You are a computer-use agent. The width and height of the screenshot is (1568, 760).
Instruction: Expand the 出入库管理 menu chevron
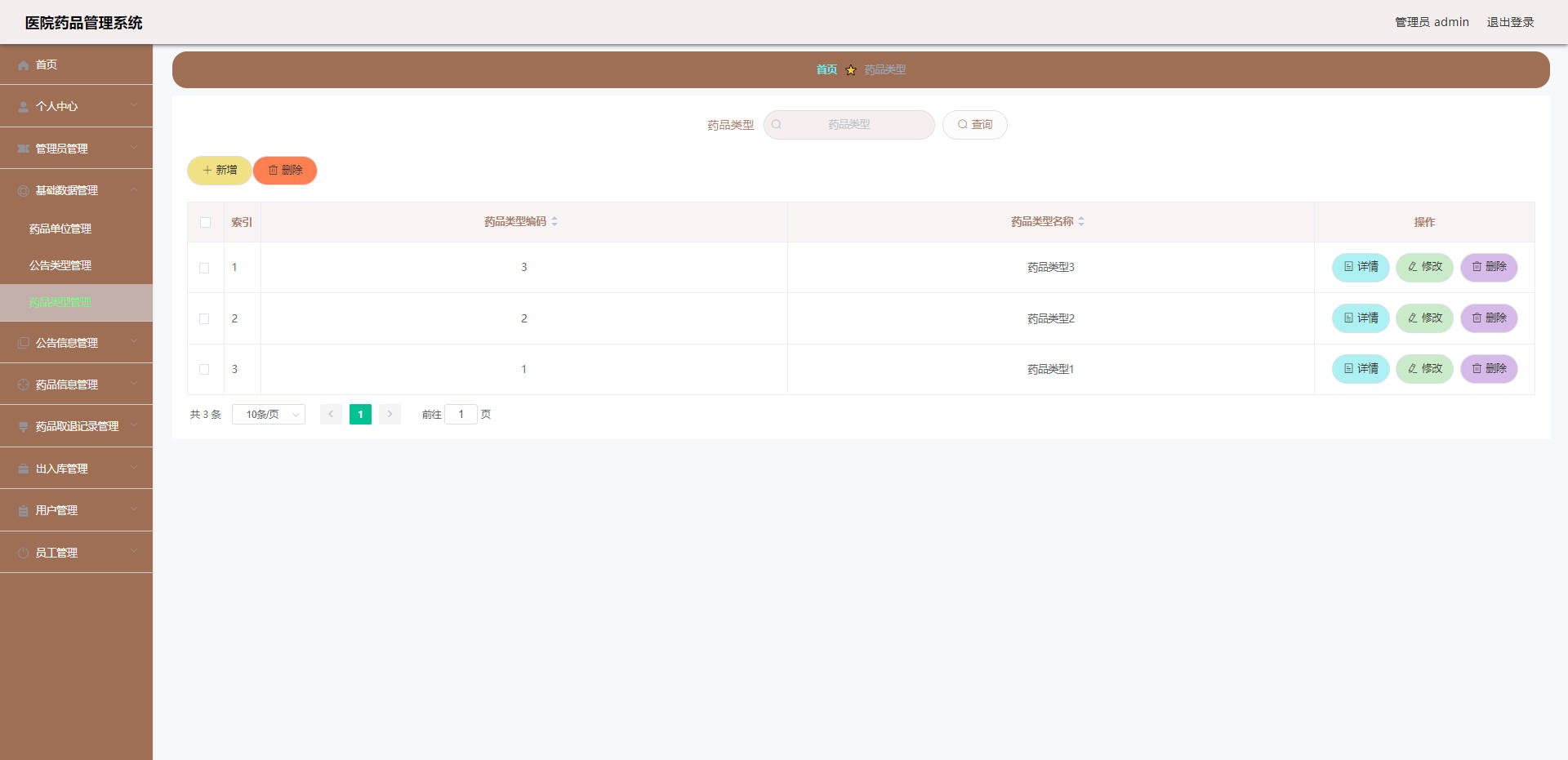[134, 468]
